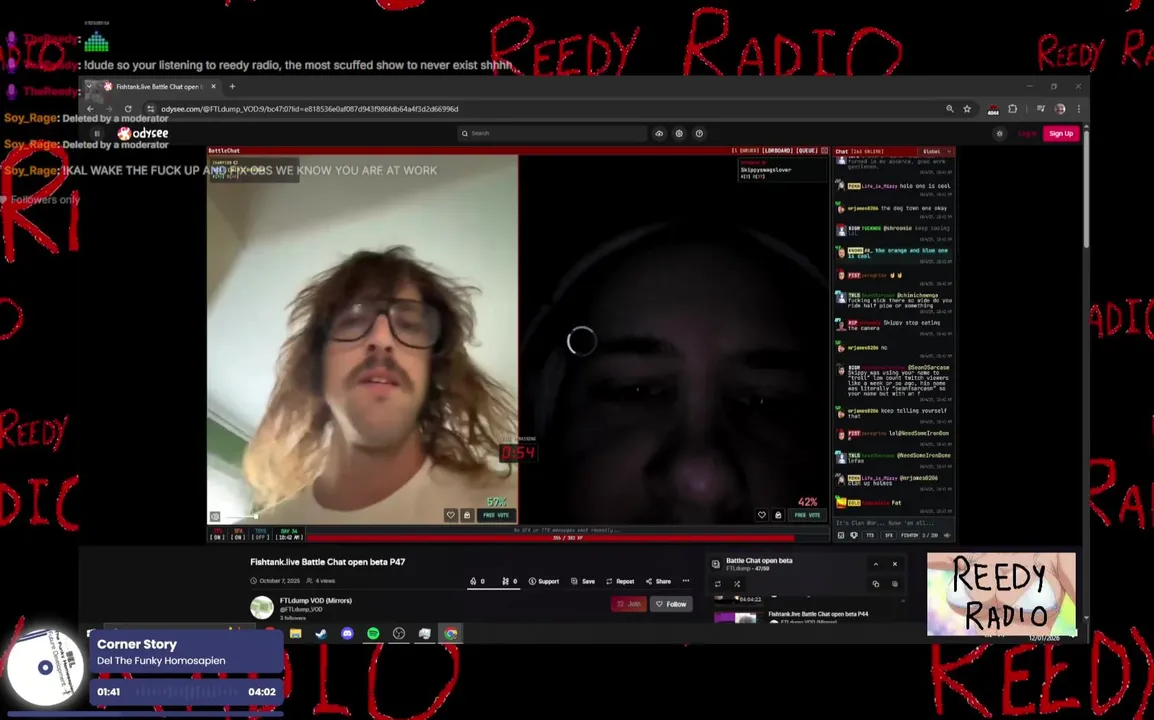
Task: Toggle the SFX ON indicator in the status bar
Action: pos(238,534)
